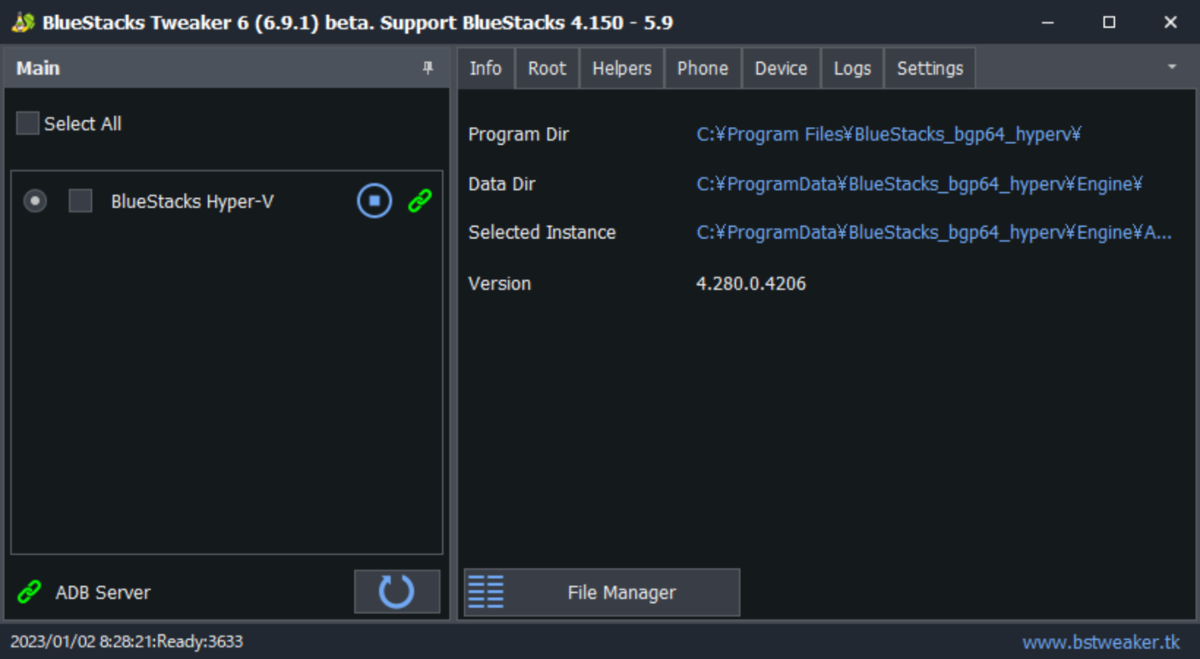
Task: Select the BlueStacks Hyper-V radio button
Action: tap(35, 201)
